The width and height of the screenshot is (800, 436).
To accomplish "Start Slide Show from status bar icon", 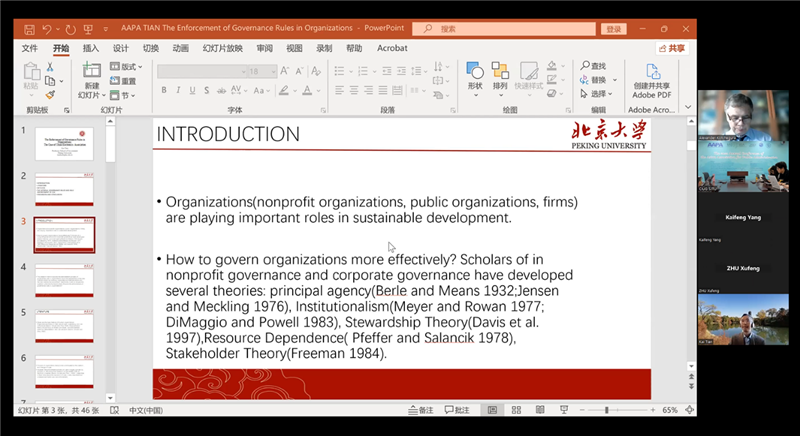I will [564, 410].
